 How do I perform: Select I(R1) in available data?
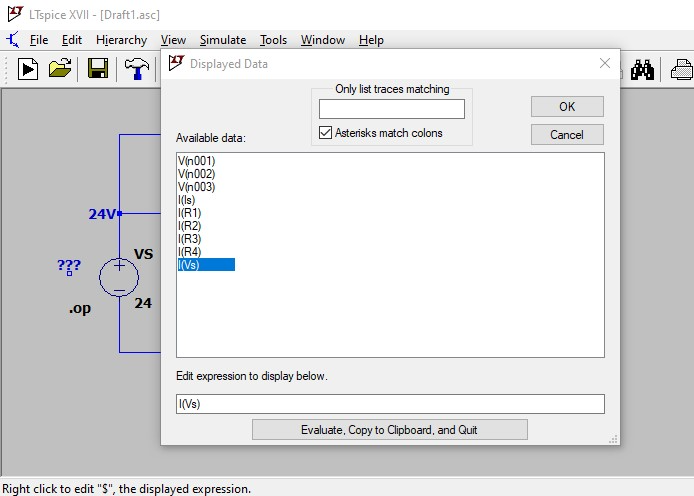(189, 213)
